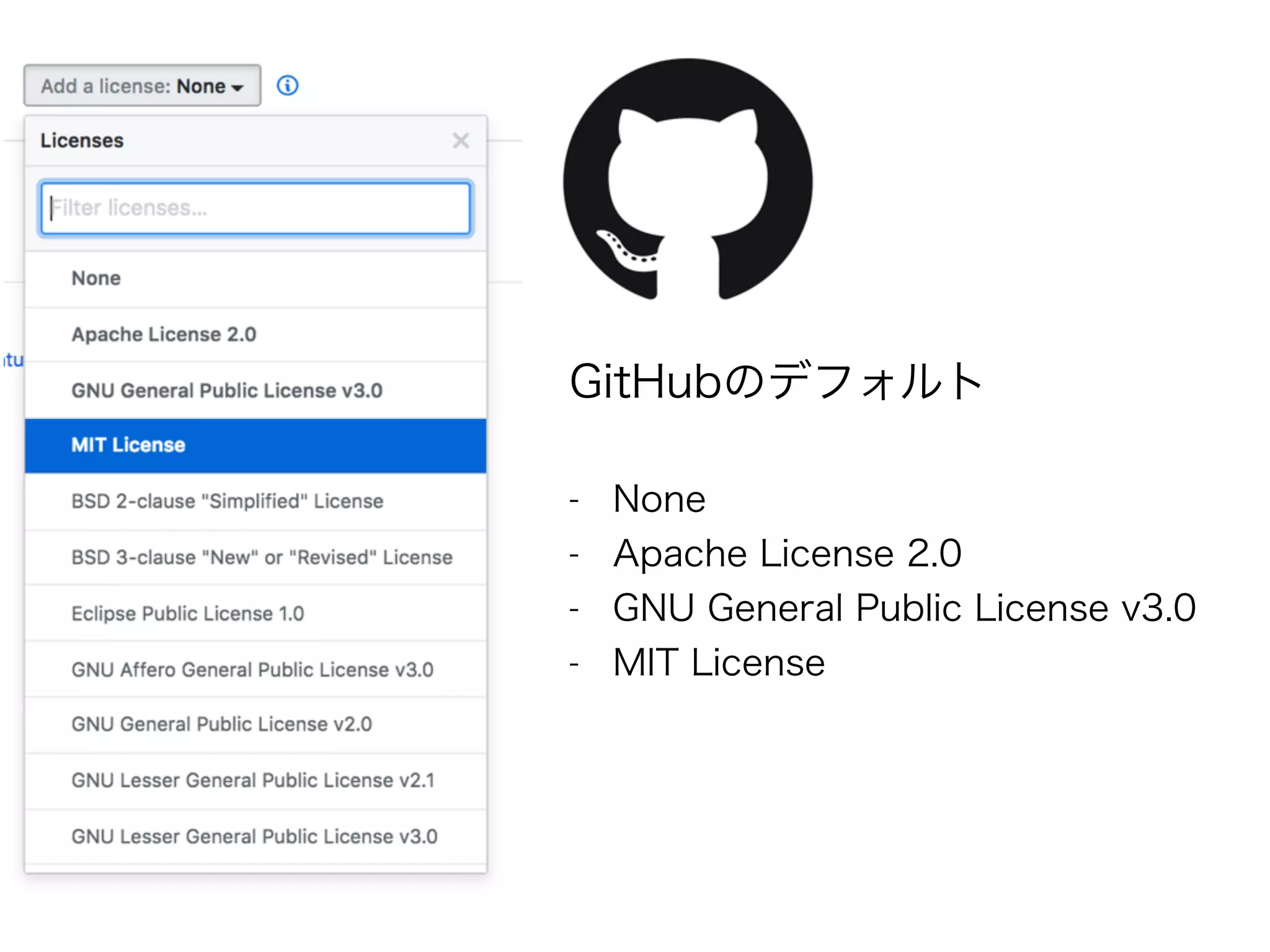Choose BSD 2-clause Simplified License
1270x952 pixels.
click(255, 501)
